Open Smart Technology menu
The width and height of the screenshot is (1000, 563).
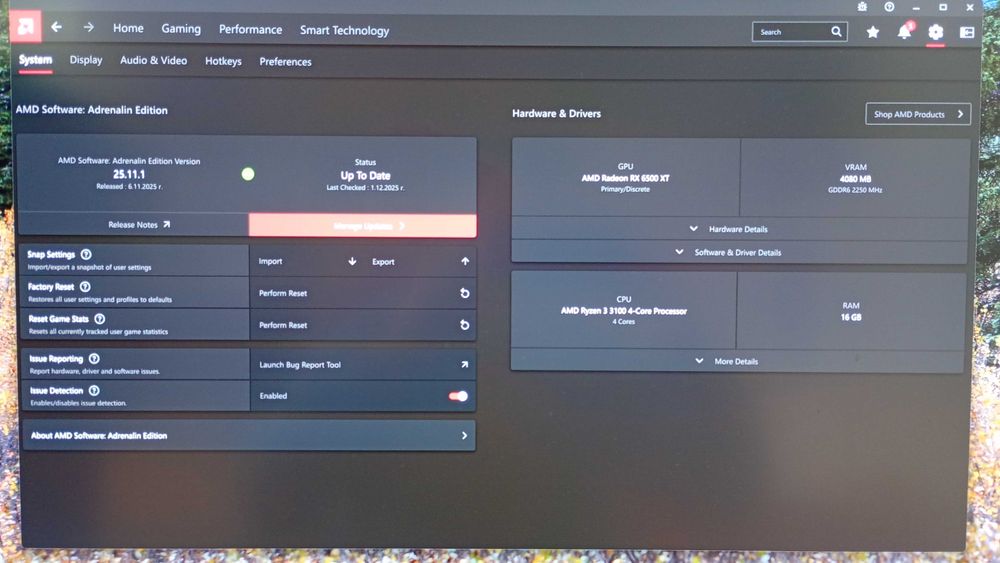pyautogui.click(x=344, y=31)
